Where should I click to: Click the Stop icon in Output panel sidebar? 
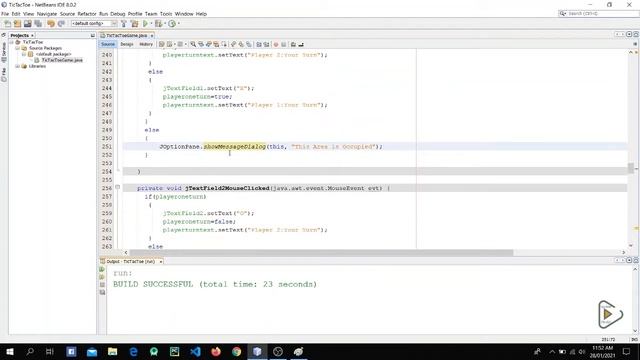pos(102,284)
